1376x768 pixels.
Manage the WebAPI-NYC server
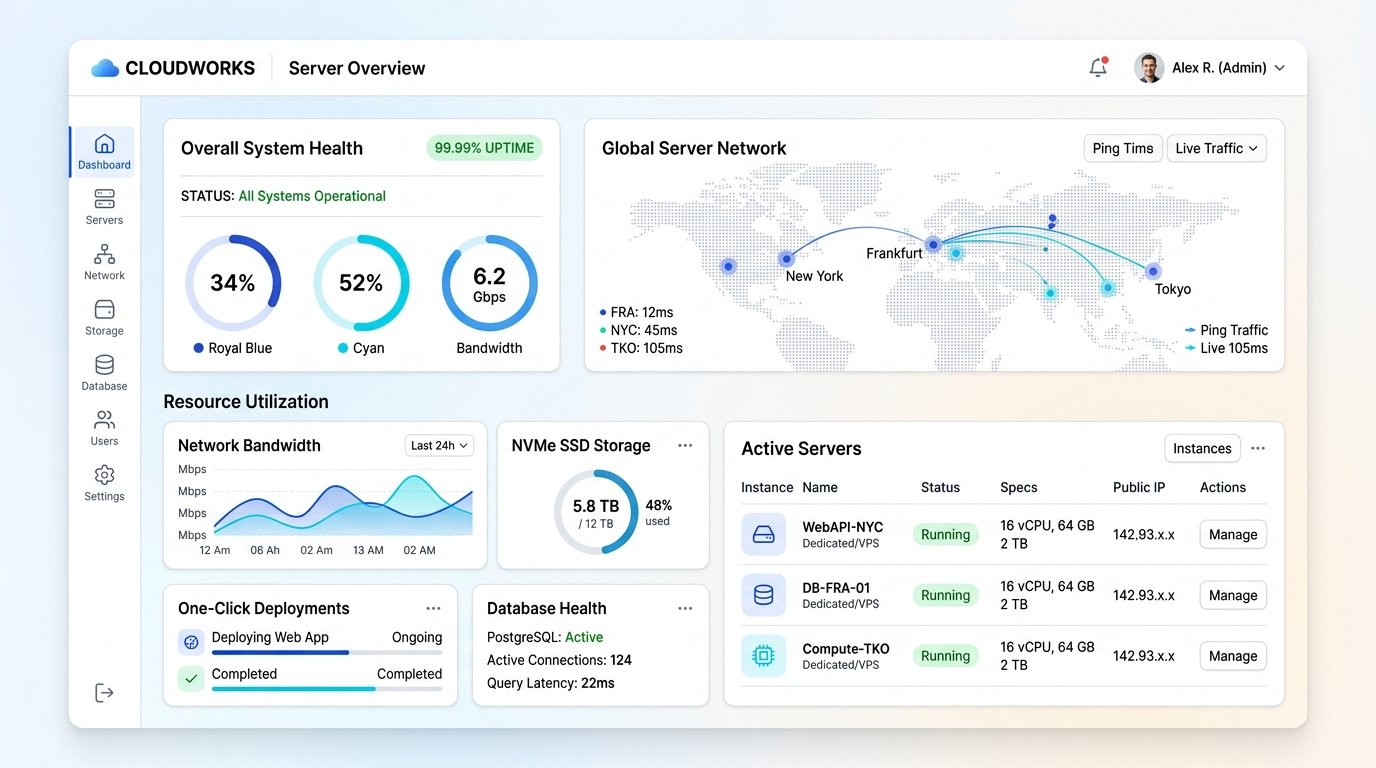click(1233, 534)
